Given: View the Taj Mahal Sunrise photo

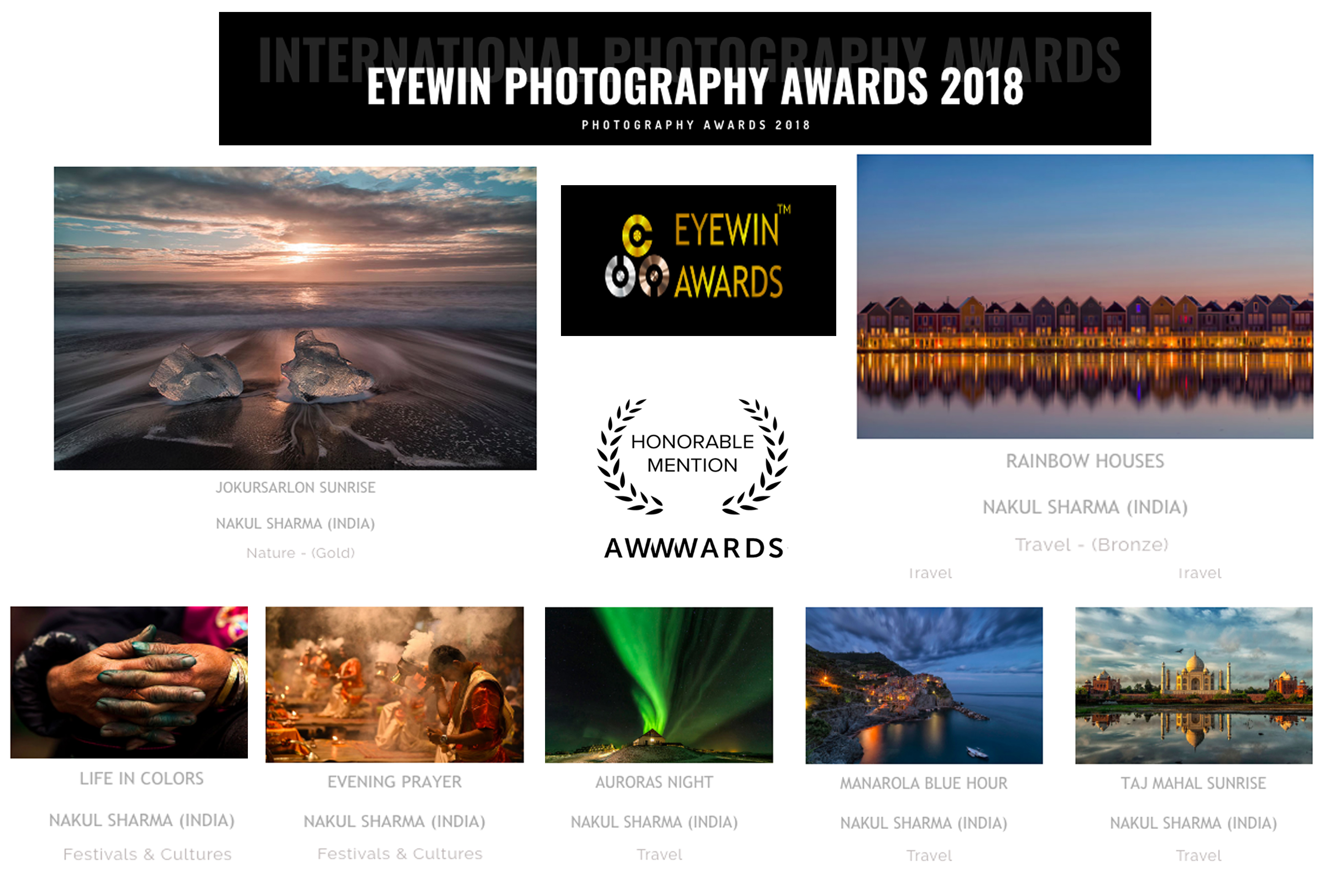Looking at the screenshot, I should click(1194, 685).
